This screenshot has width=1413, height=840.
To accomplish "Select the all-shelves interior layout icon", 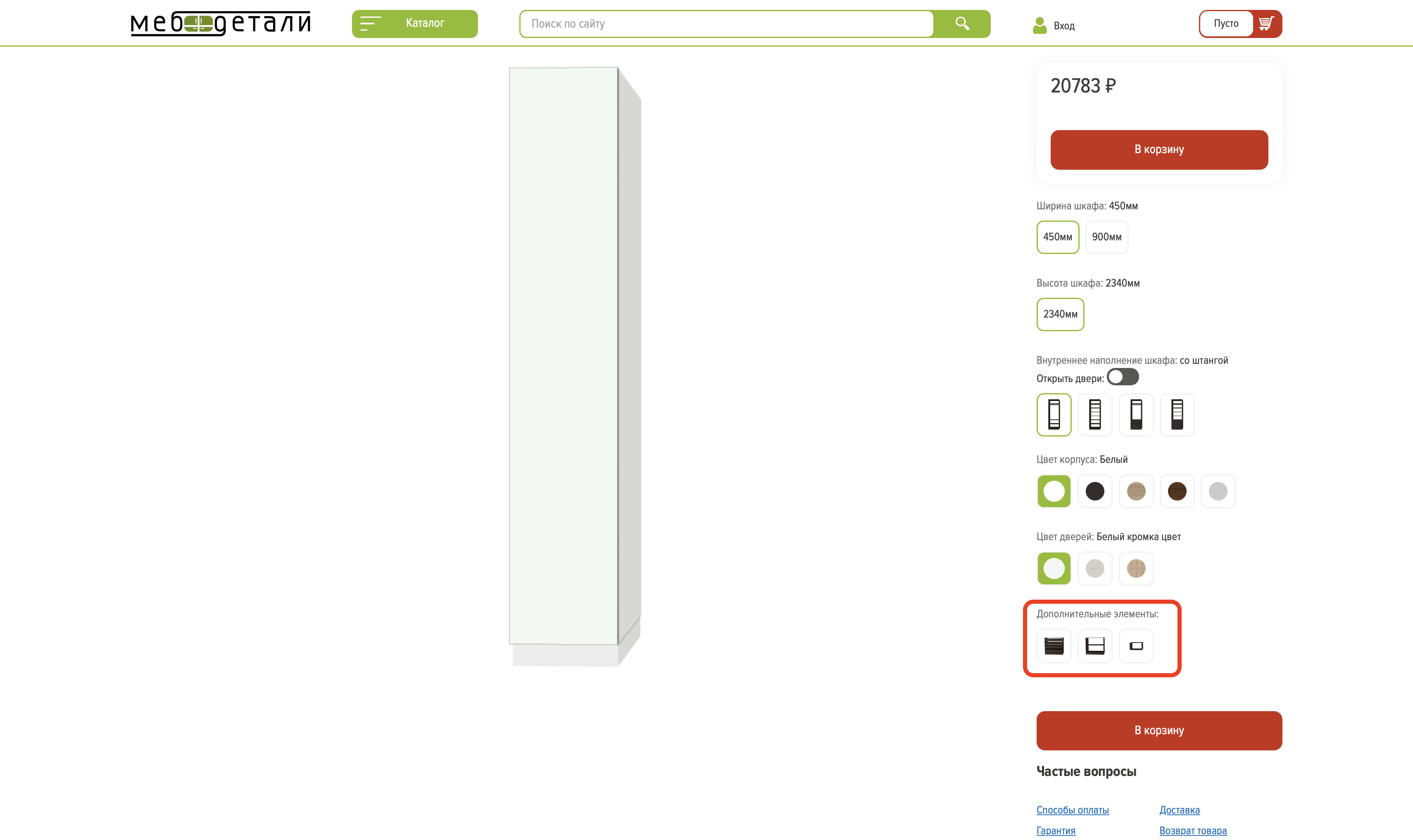I will (1094, 414).
